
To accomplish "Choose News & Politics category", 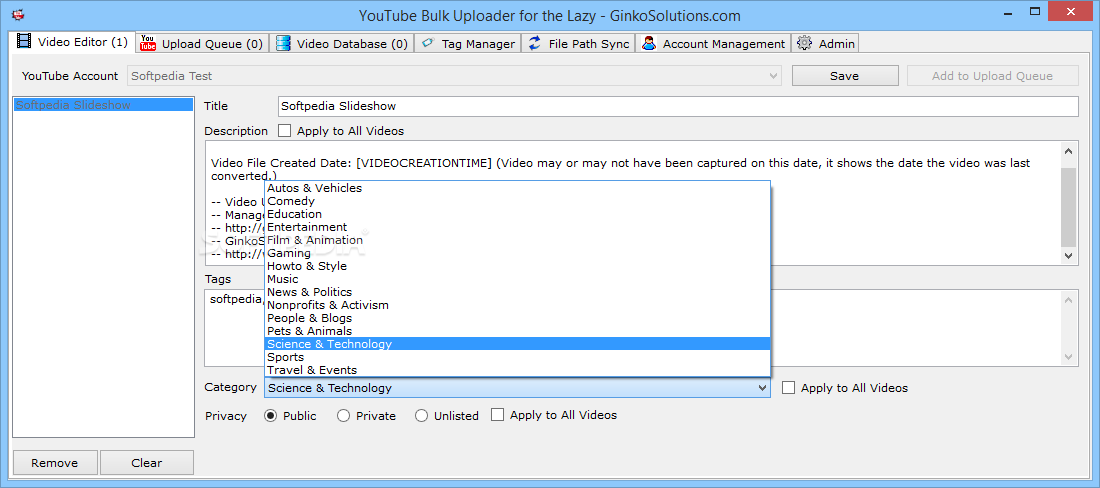I will pyautogui.click(x=518, y=292).
